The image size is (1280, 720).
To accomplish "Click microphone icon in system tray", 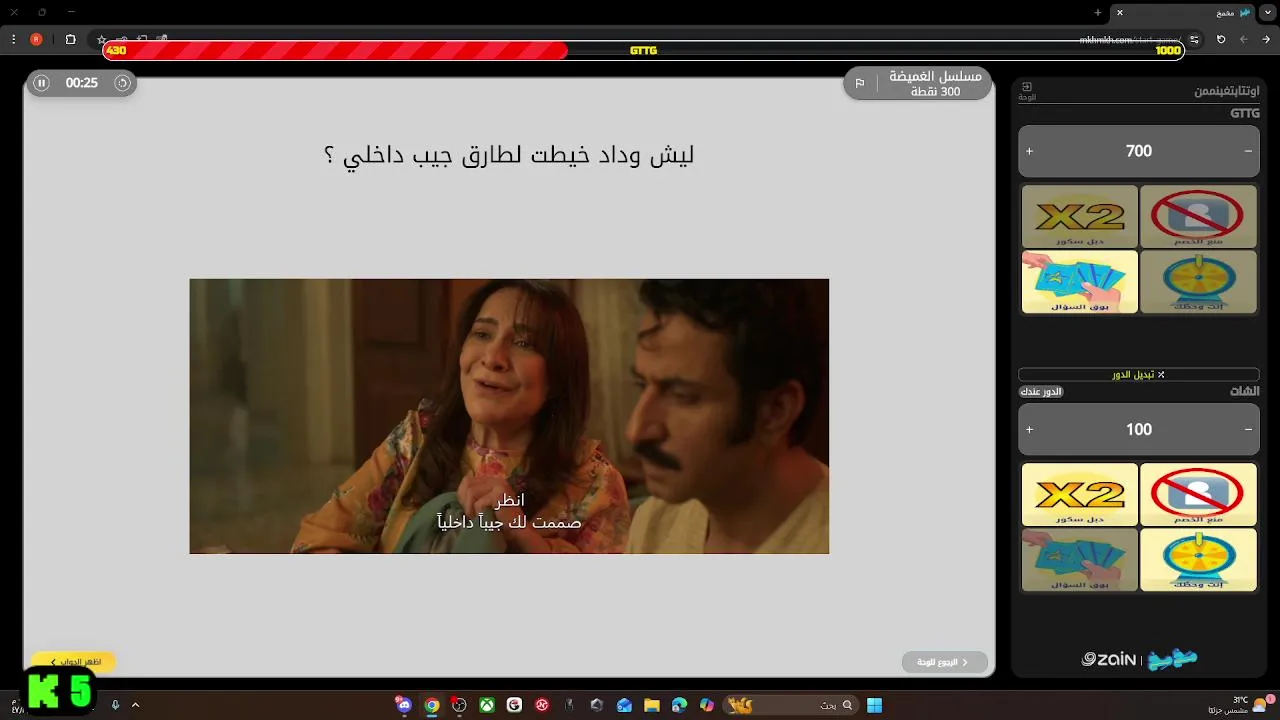I will coord(115,705).
